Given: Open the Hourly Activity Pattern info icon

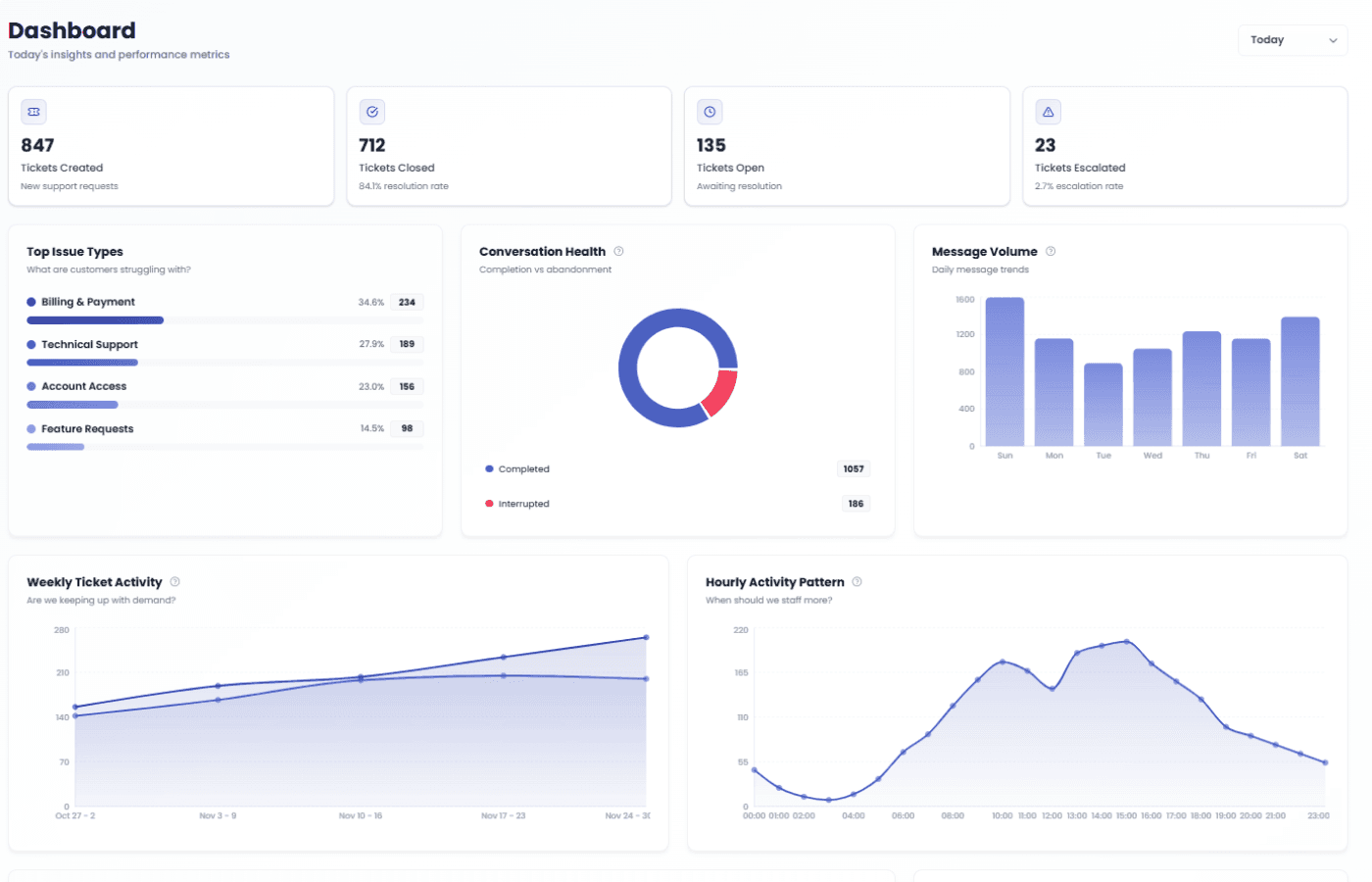Looking at the screenshot, I should (857, 581).
